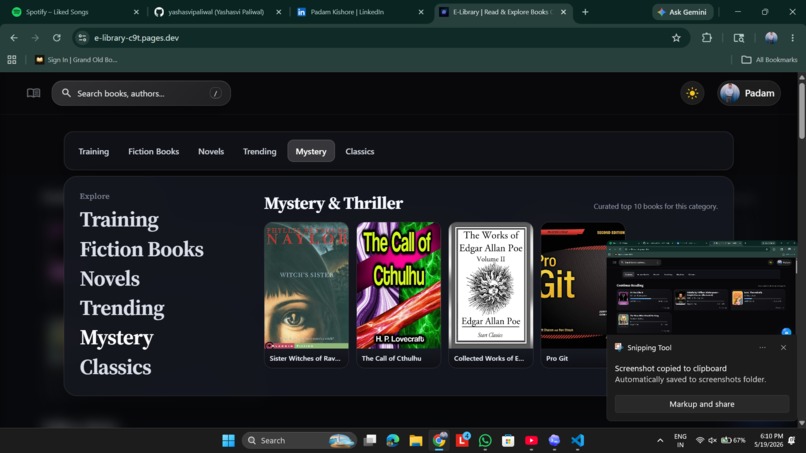Click the slash shortcut badge in search
Screen dimensions: 806x453
click(x=215, y=93)
